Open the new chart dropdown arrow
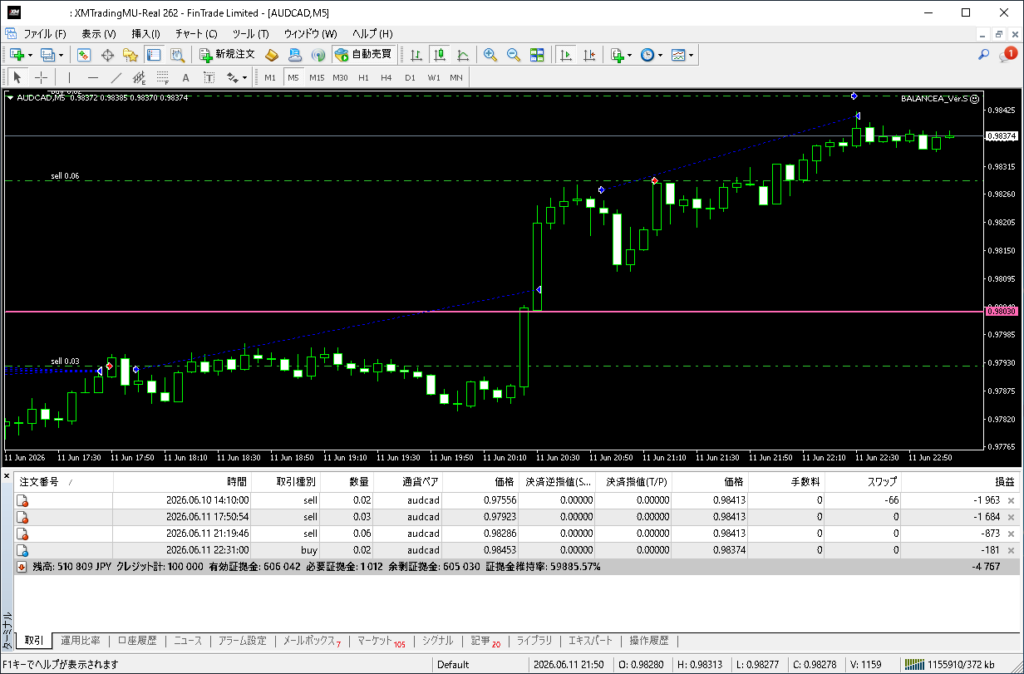 pyautogui.click(x=31, y=56)
